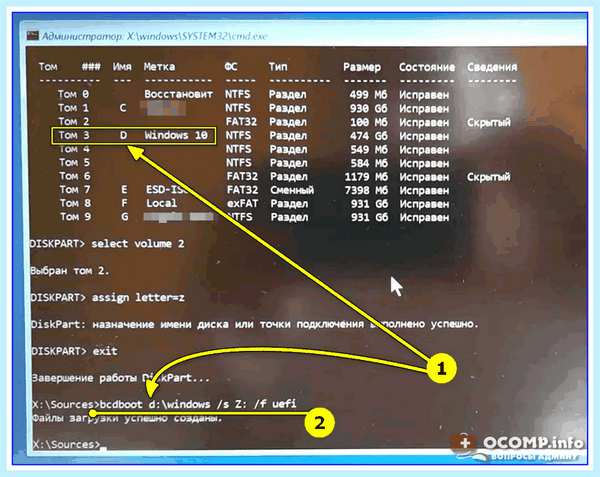Click the DISKPART exit command line
Screen dimensions: 600x477
click(x=74, y=351)
